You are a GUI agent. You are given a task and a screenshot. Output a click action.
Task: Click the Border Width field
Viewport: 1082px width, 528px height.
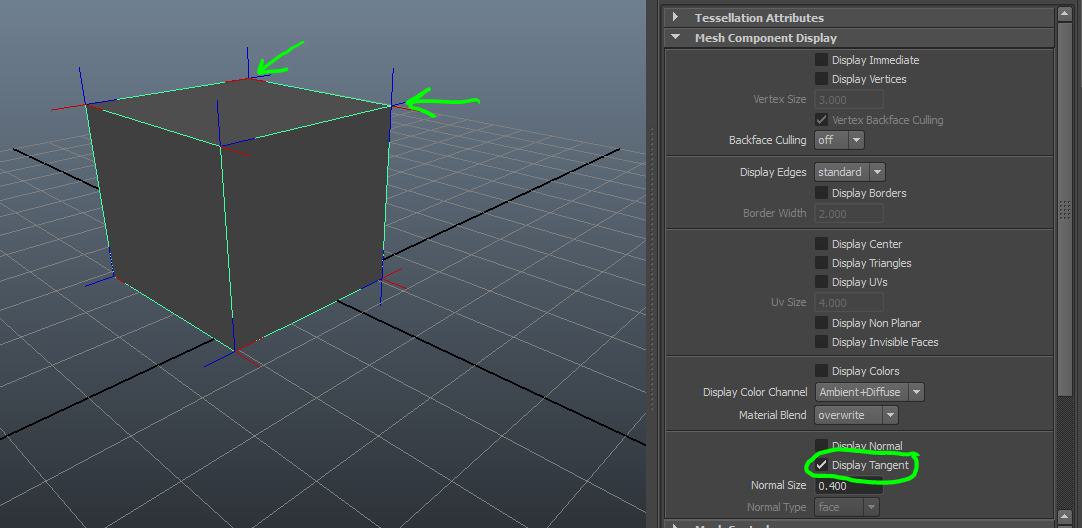click(849, 213)
